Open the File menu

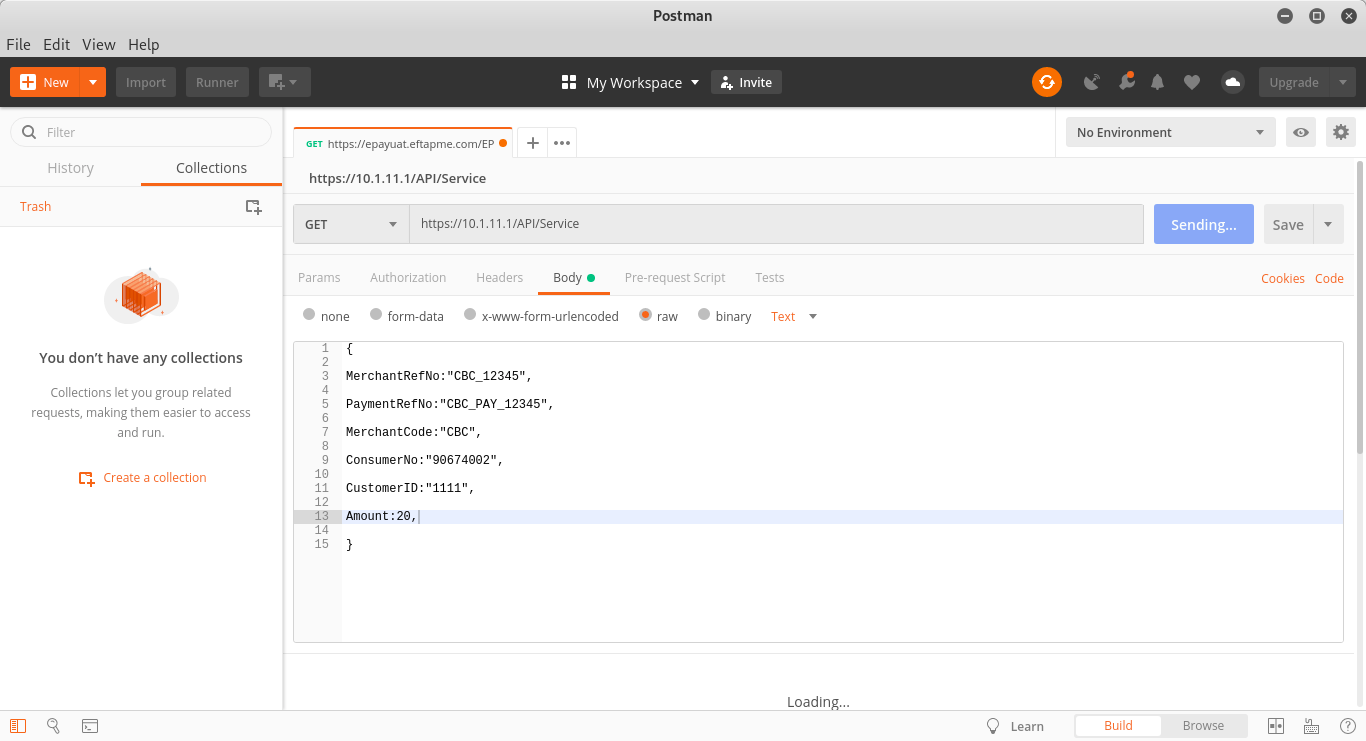tap(18, 44)
